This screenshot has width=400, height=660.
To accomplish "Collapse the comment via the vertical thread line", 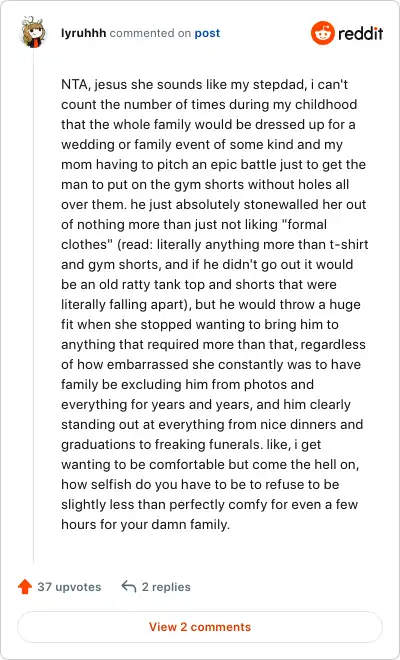I will coord(34,305).
